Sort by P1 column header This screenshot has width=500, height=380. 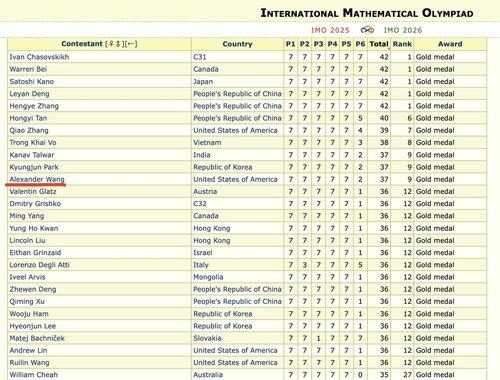pos(290,44)
